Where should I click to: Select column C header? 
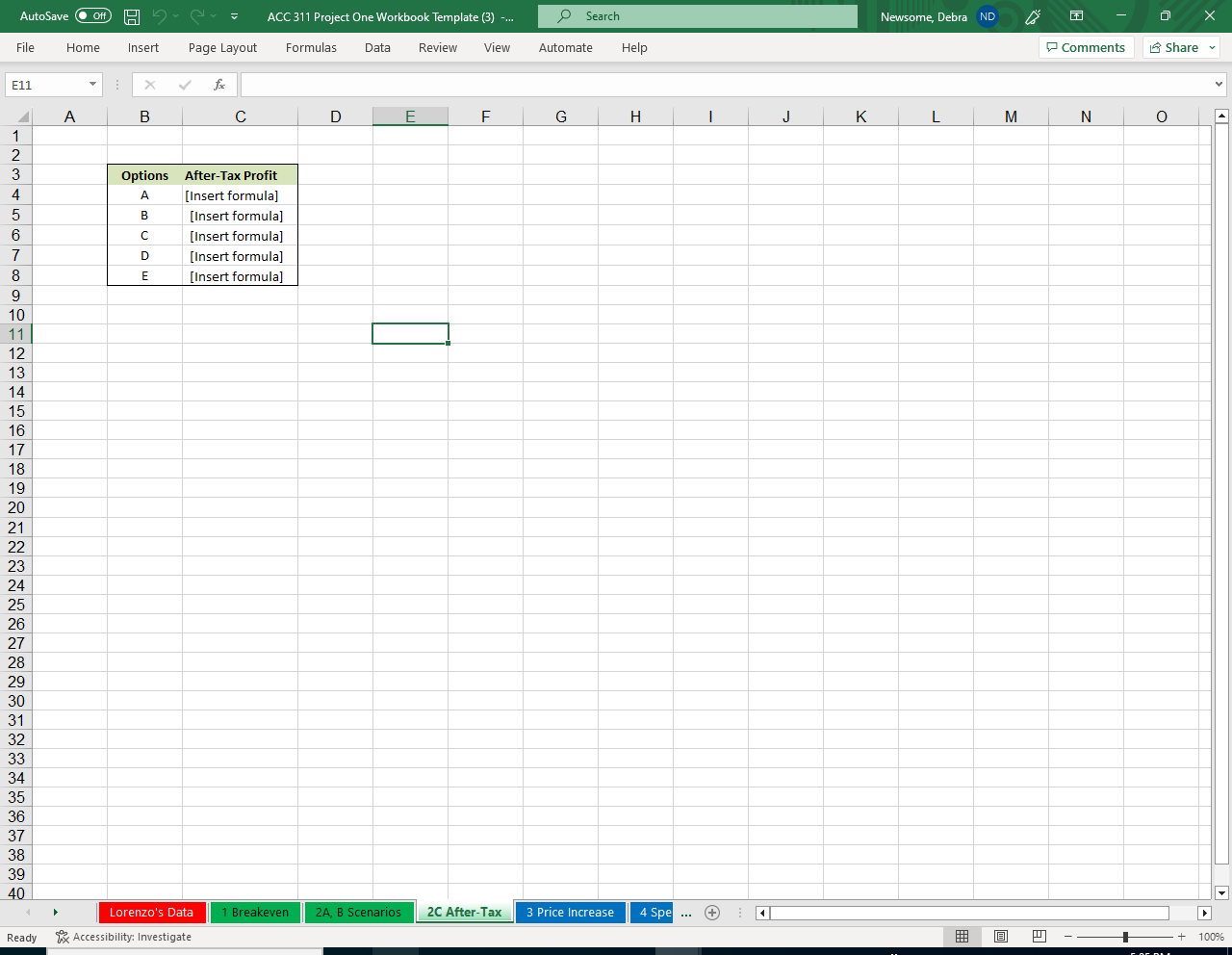(241, 116)
